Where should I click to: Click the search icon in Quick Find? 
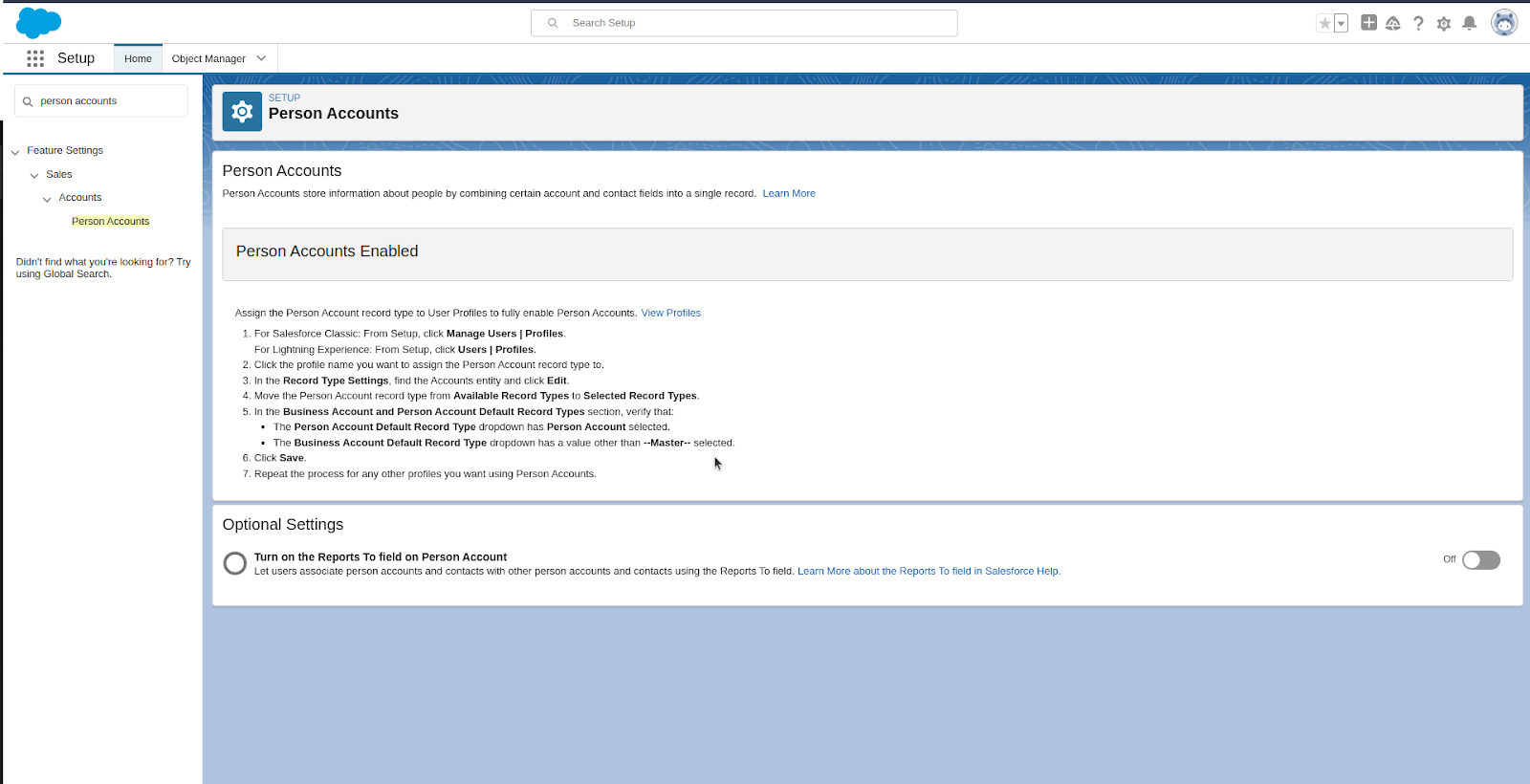pos(28,101)
